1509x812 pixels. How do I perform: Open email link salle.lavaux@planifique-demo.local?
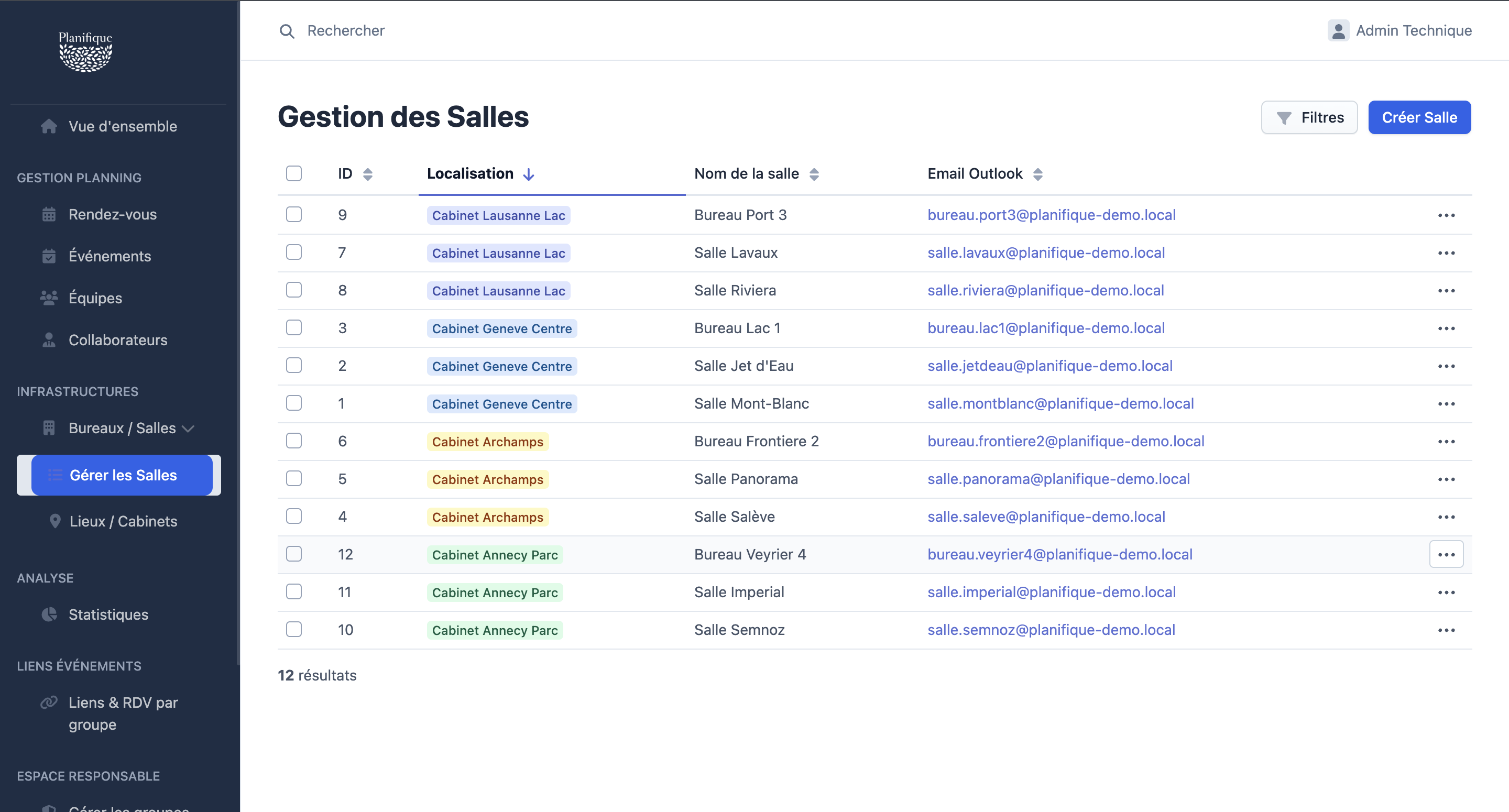[x=1046, y=253]
